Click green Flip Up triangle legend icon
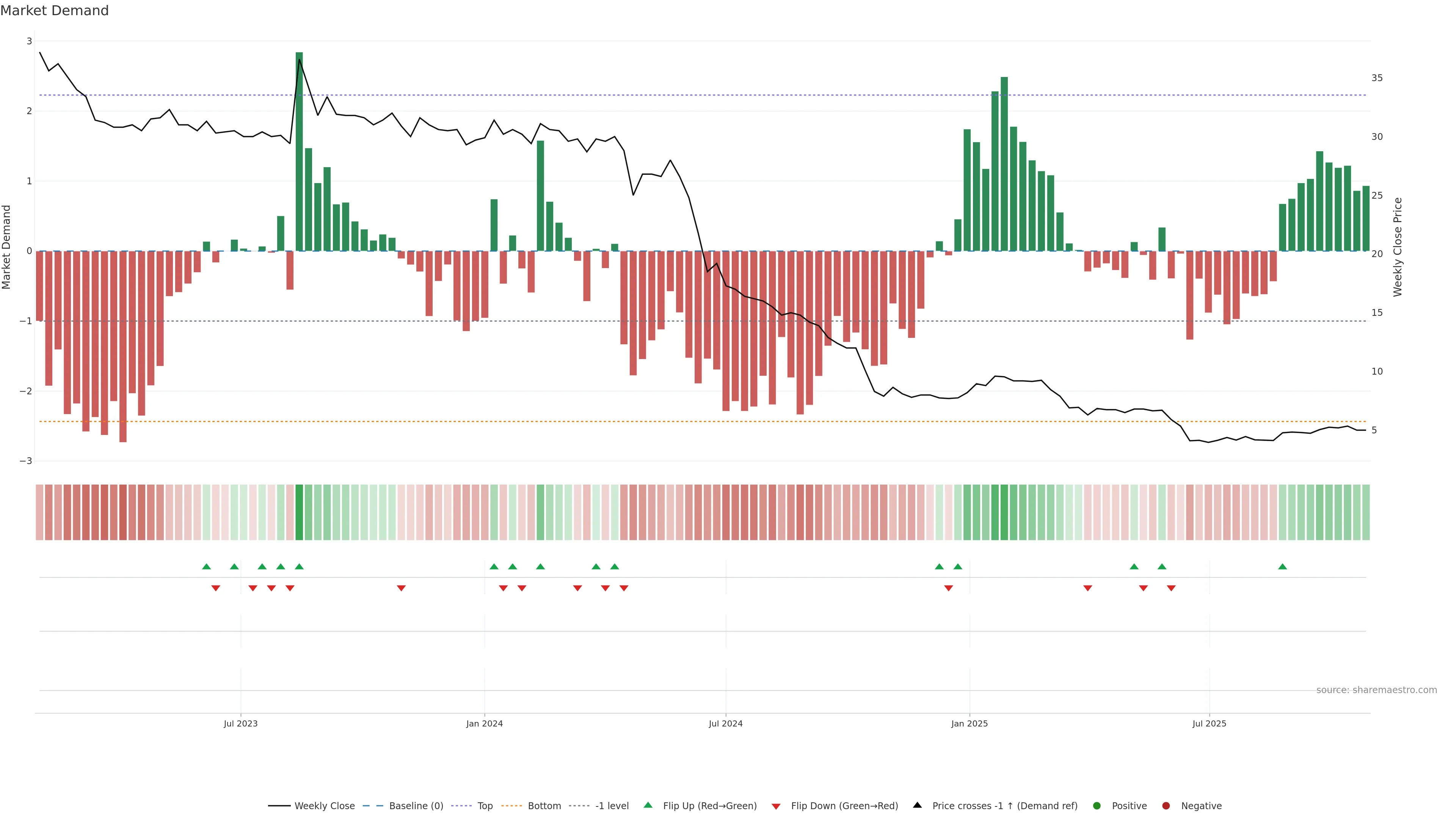The width and height of the screenshot is (1456, 819). pos(648,805)
